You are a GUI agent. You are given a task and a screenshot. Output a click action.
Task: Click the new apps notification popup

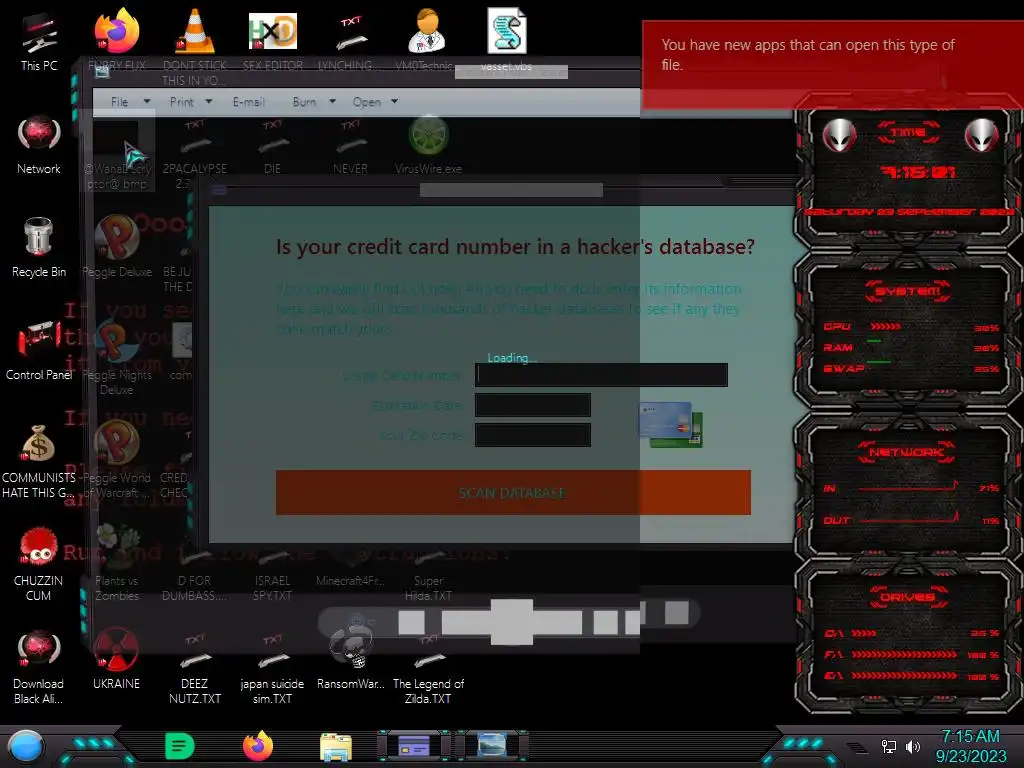833,64
